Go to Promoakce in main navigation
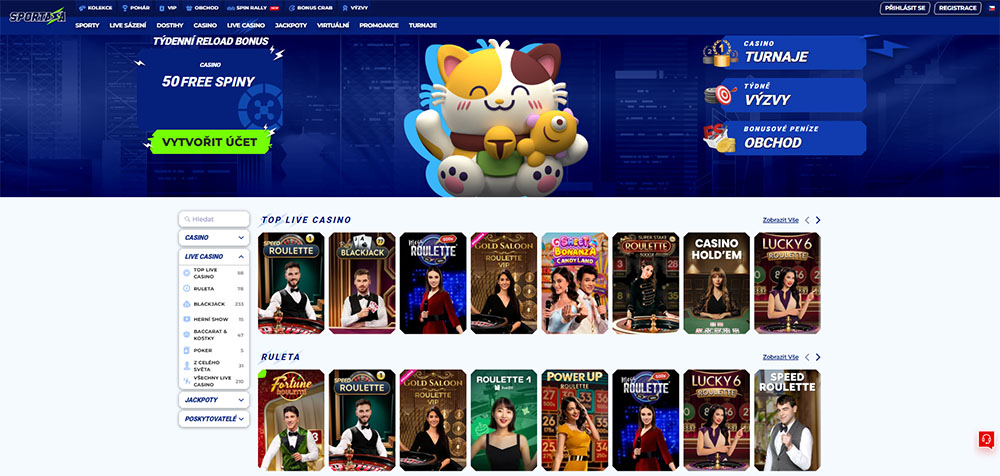Viewport: 1000px width, 476px height. pyautogui.click(x=379, y=26)
